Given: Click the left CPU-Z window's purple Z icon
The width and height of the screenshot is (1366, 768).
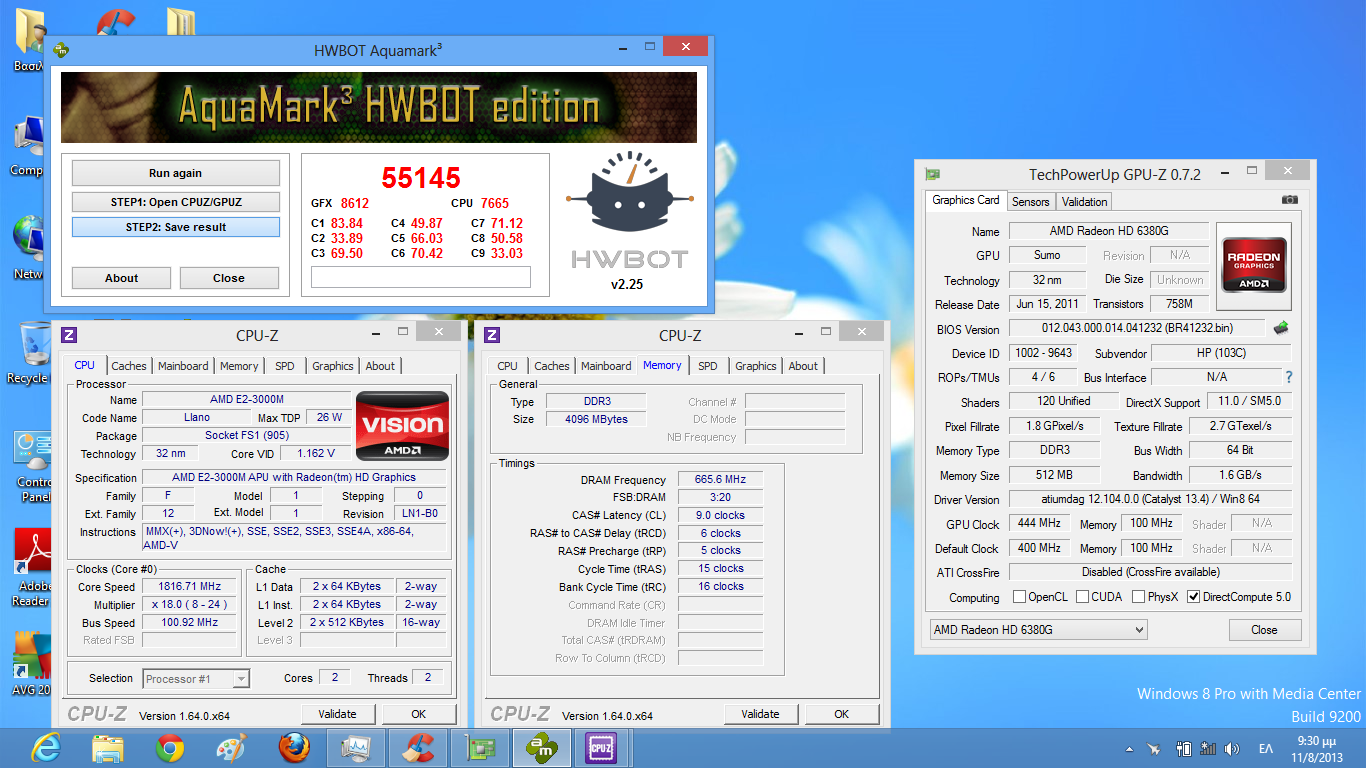Looking at the screenshot, I should 70,335.
